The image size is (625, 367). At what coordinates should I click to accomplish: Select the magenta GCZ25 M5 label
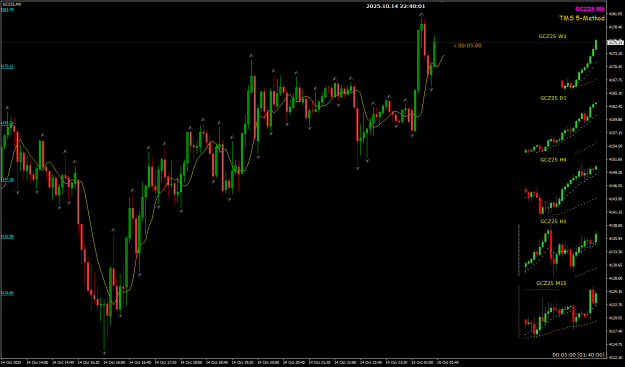coord(590,9)
